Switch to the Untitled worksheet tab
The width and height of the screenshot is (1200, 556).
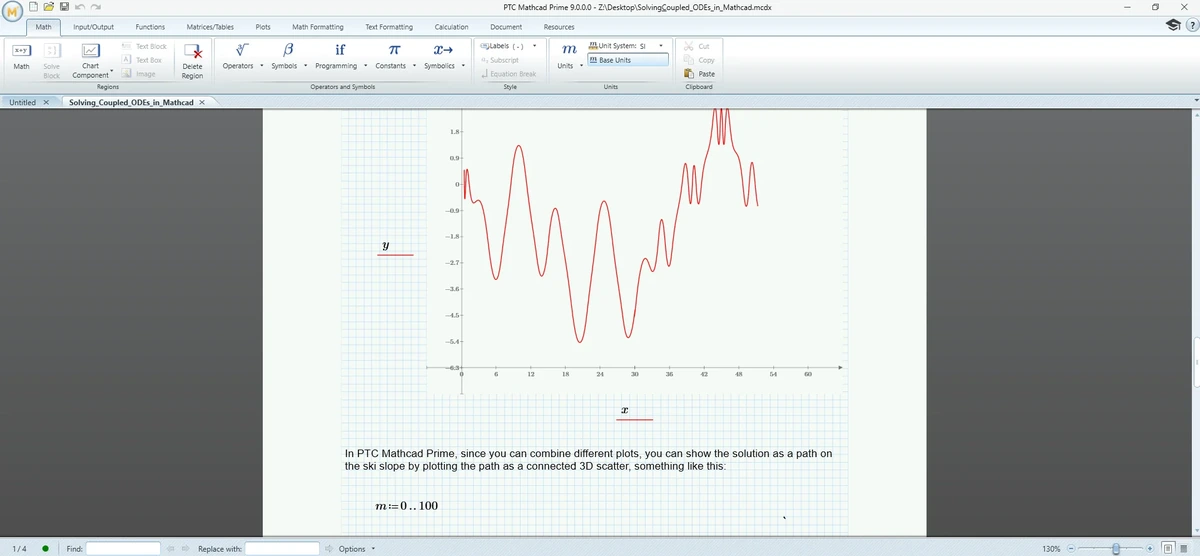click(x=22, y=102)
